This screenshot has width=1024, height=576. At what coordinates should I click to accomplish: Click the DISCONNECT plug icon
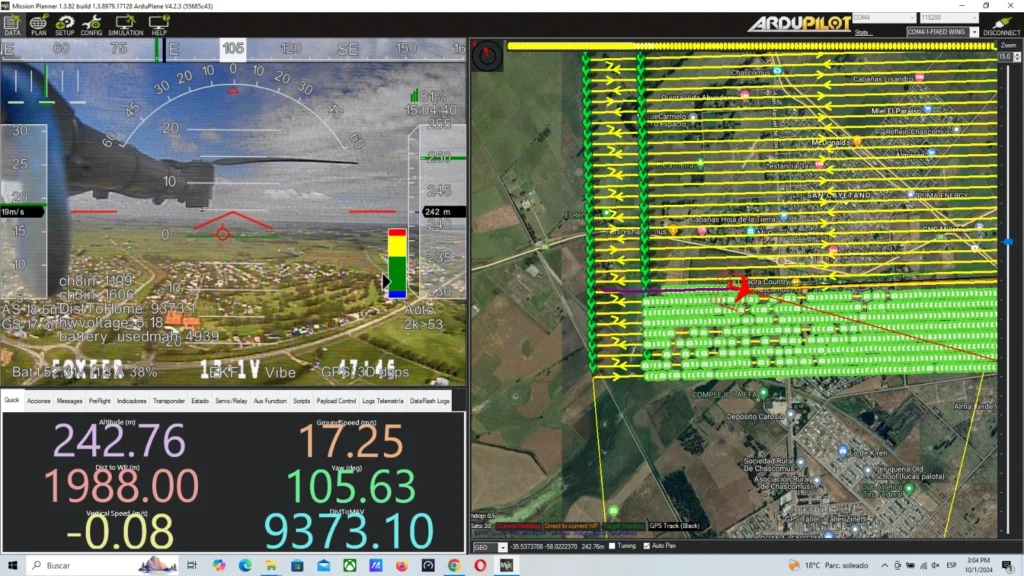(1001, 24)
